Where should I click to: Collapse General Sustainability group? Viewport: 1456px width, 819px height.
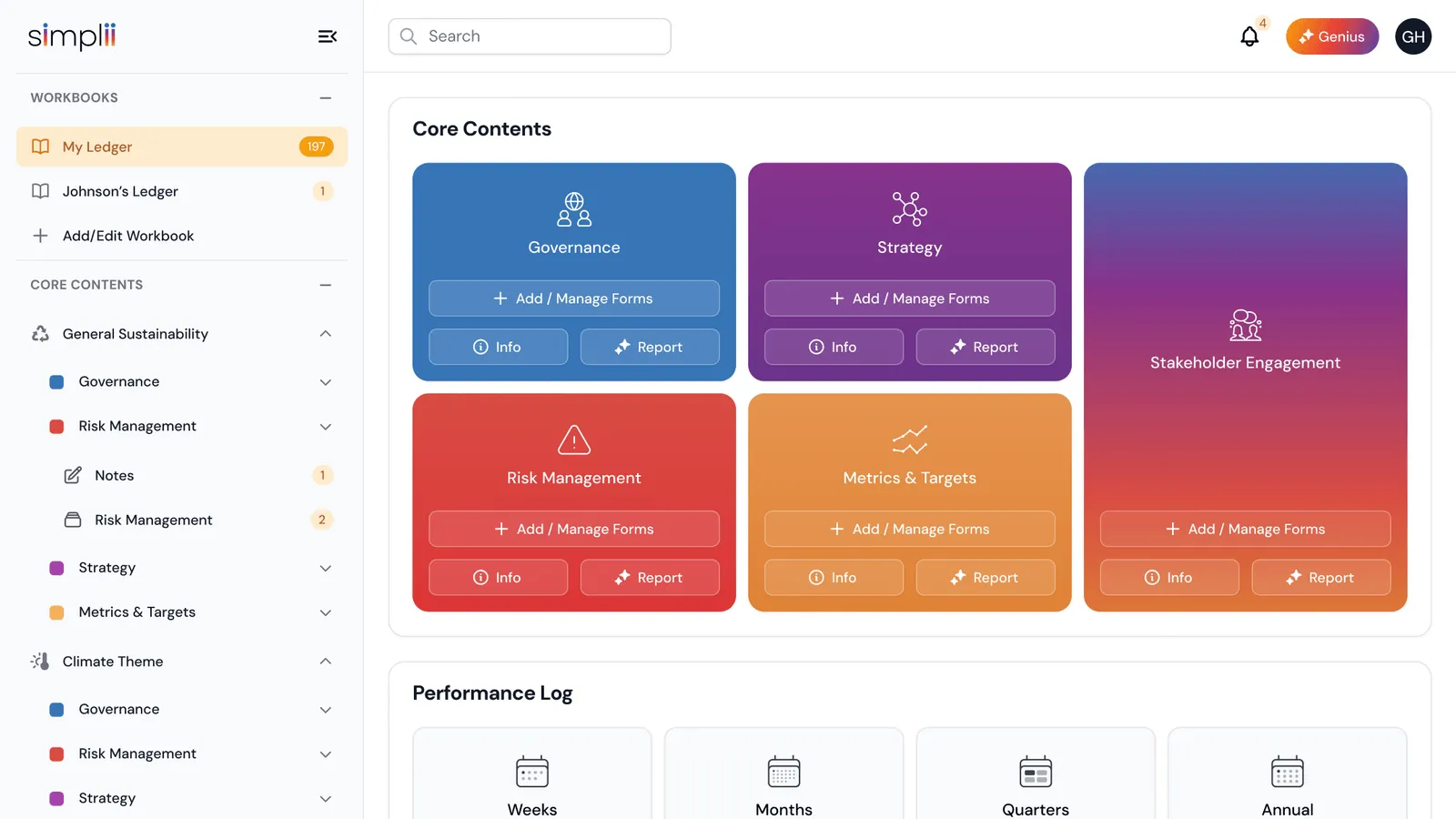click(326, 334)
